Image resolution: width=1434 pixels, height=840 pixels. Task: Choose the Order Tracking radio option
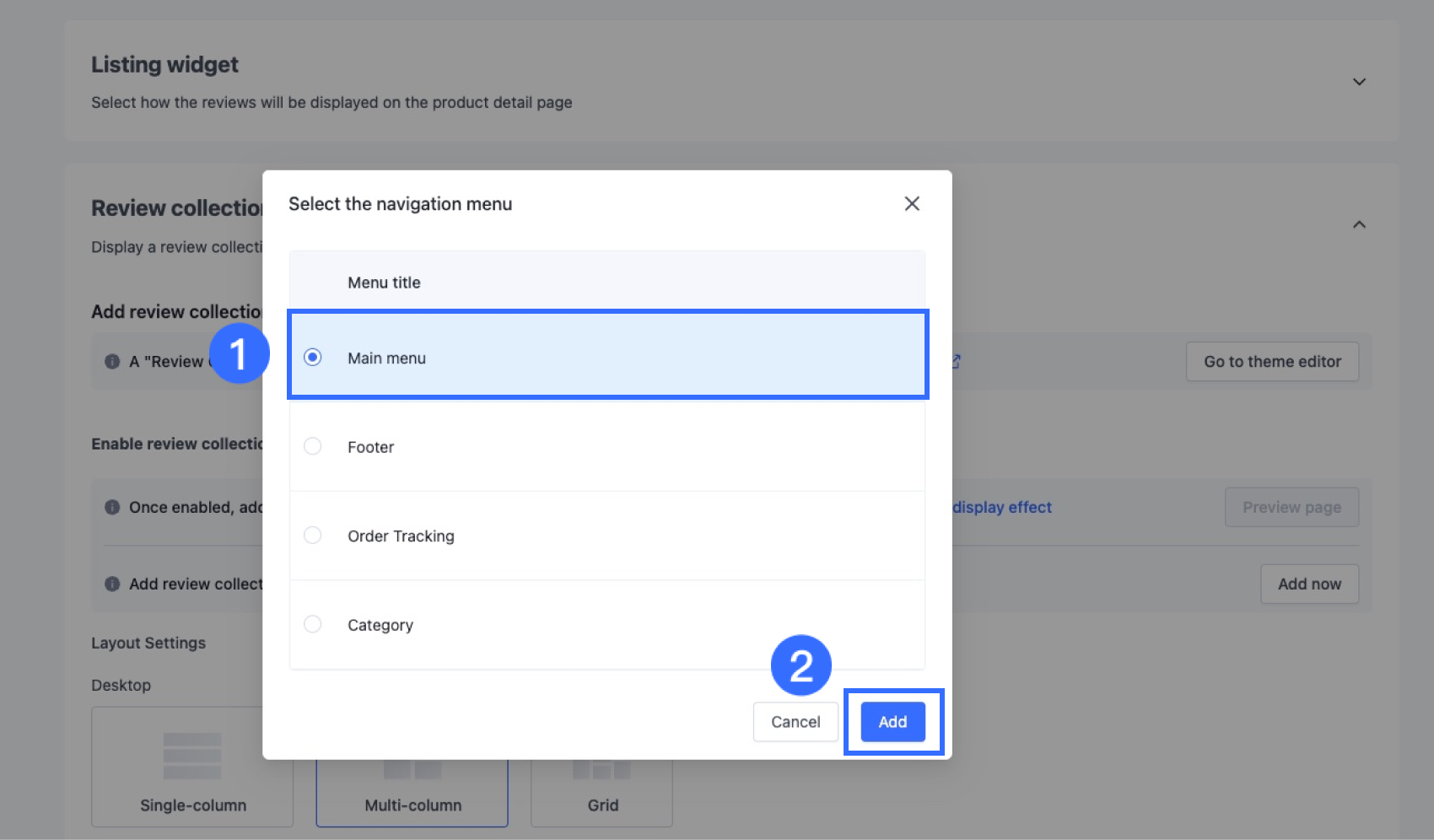(313, 536)
